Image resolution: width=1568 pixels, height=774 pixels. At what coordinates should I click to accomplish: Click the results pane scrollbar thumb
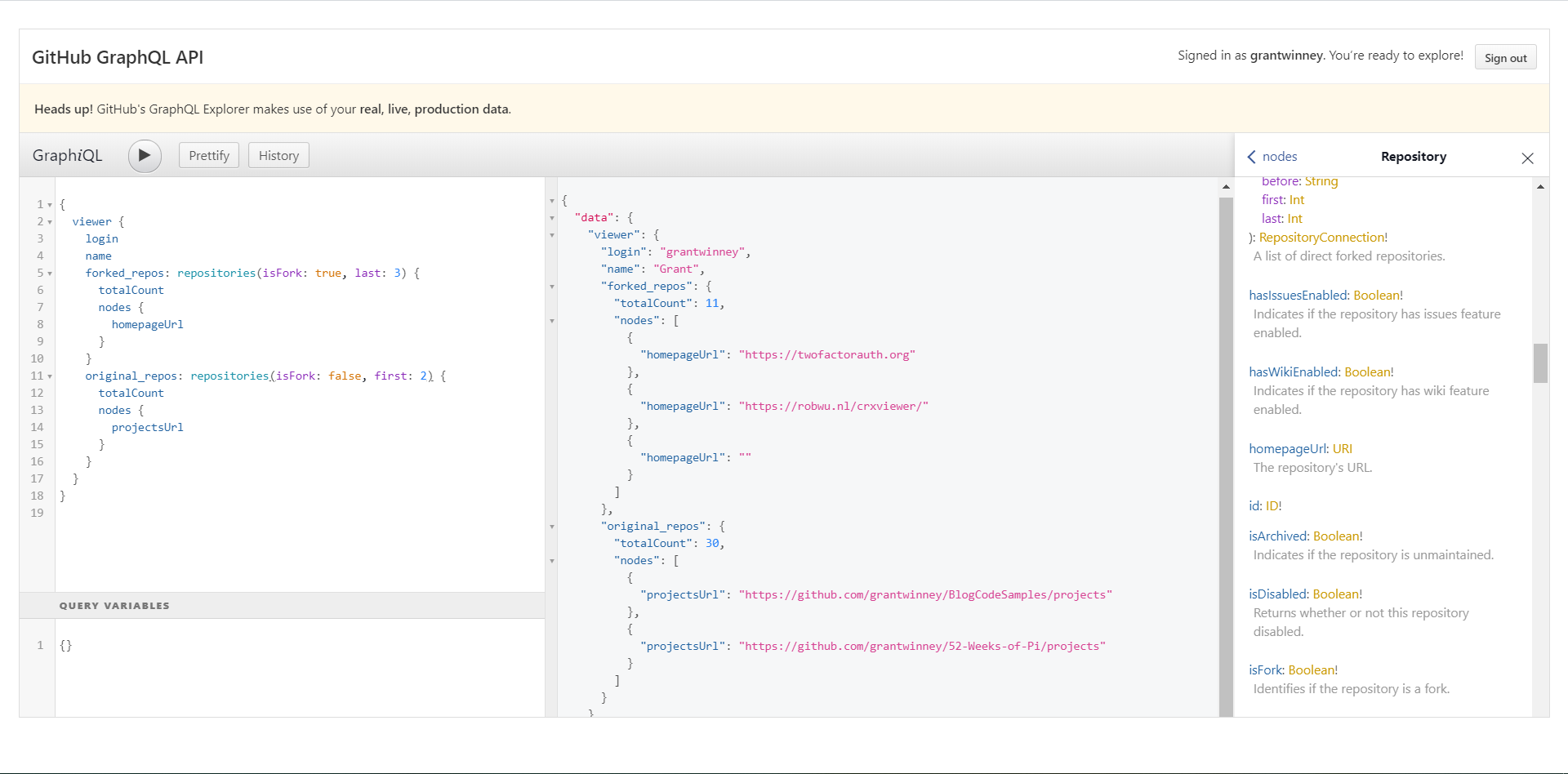[1226, 457]
